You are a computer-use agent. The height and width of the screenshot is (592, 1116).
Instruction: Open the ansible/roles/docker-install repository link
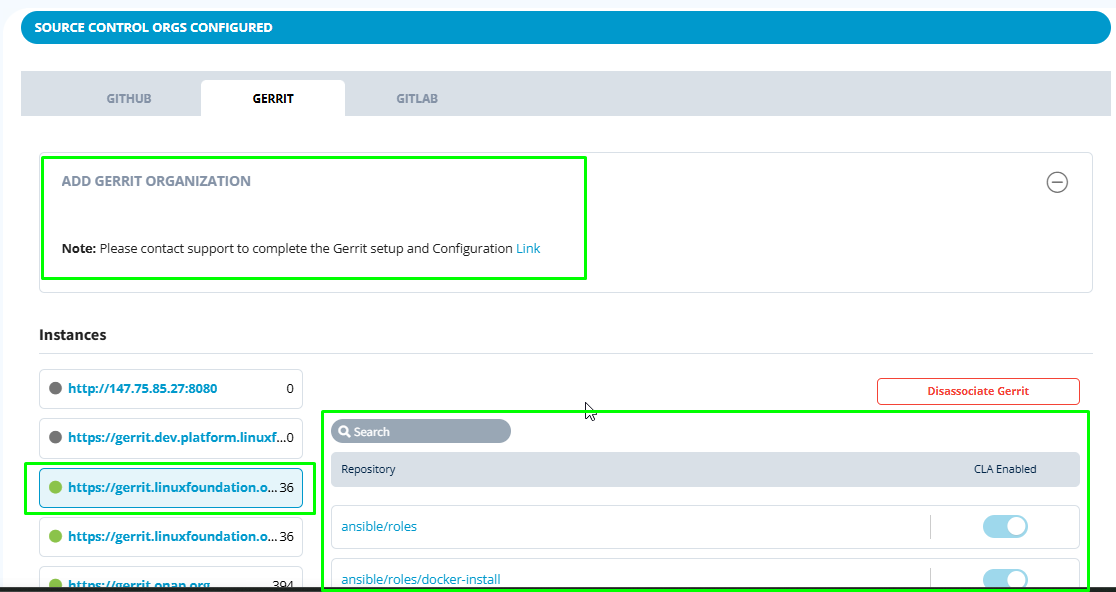click(x=420, y=579)
